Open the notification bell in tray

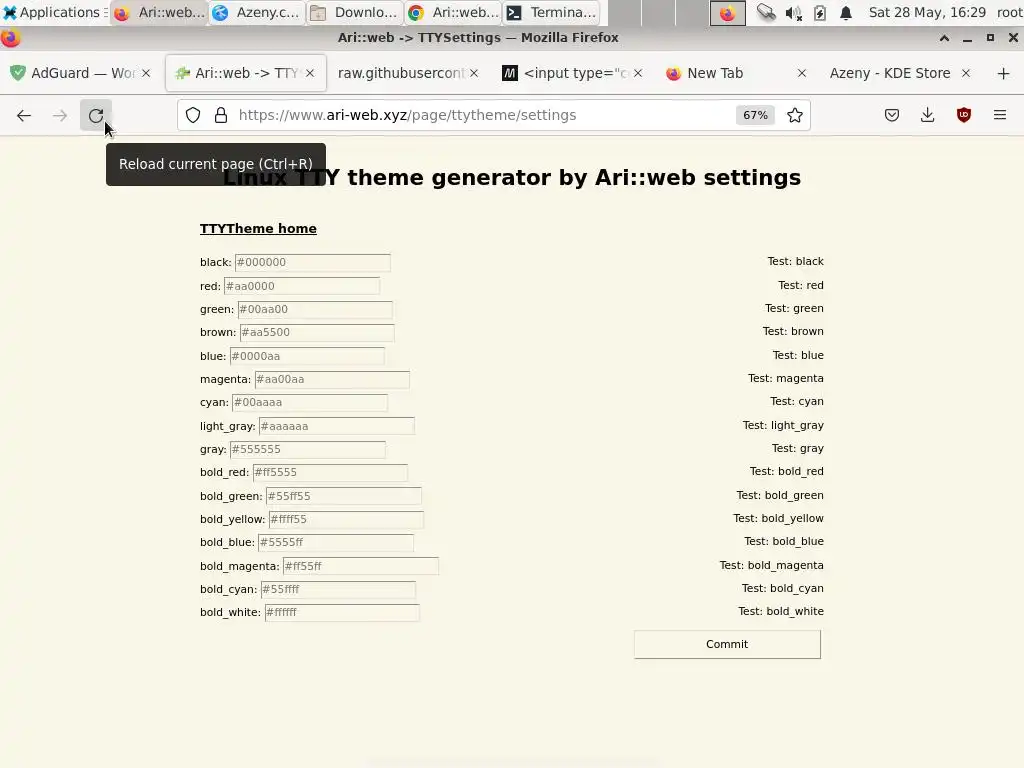point(846,12)
